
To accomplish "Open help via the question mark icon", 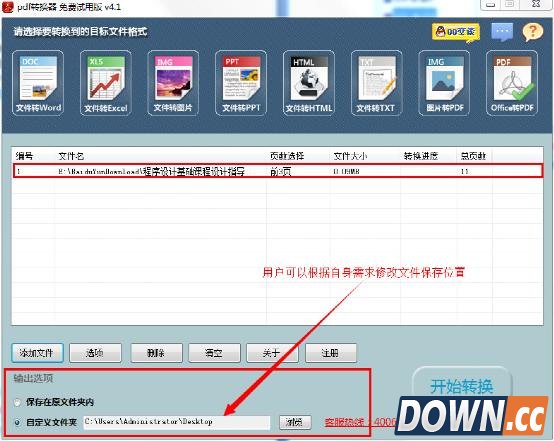I will coord(532,32).
